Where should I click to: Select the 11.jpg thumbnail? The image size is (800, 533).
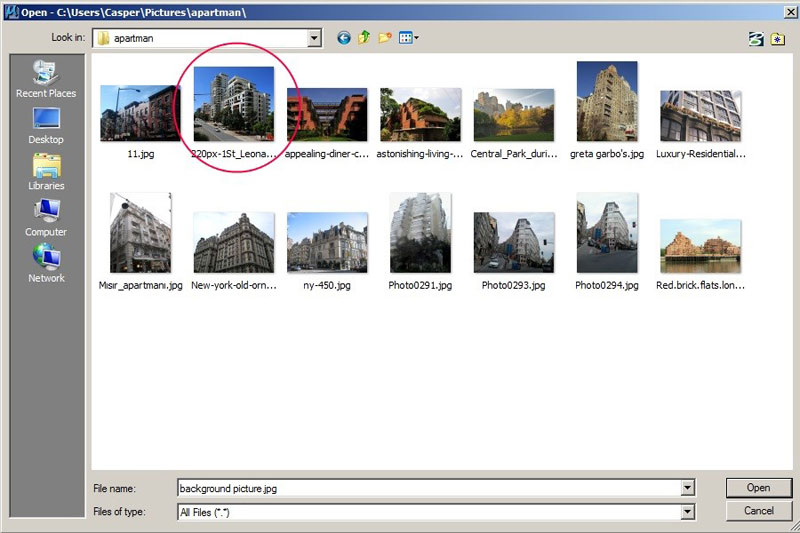click(x=140, y=114)
